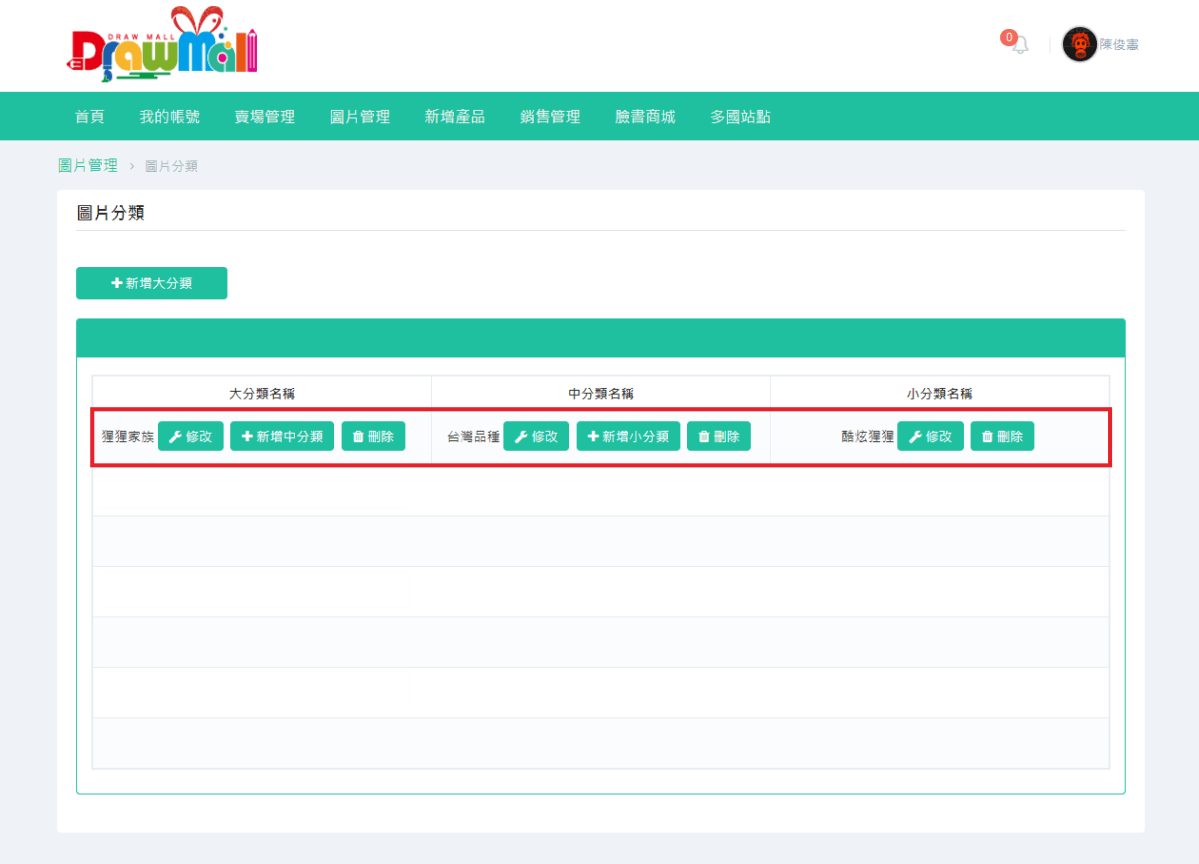Delete the 酷炫猩猩 subcategory
The height and width of the screenshot is (864, 1199).
[x=1002, y=437]
